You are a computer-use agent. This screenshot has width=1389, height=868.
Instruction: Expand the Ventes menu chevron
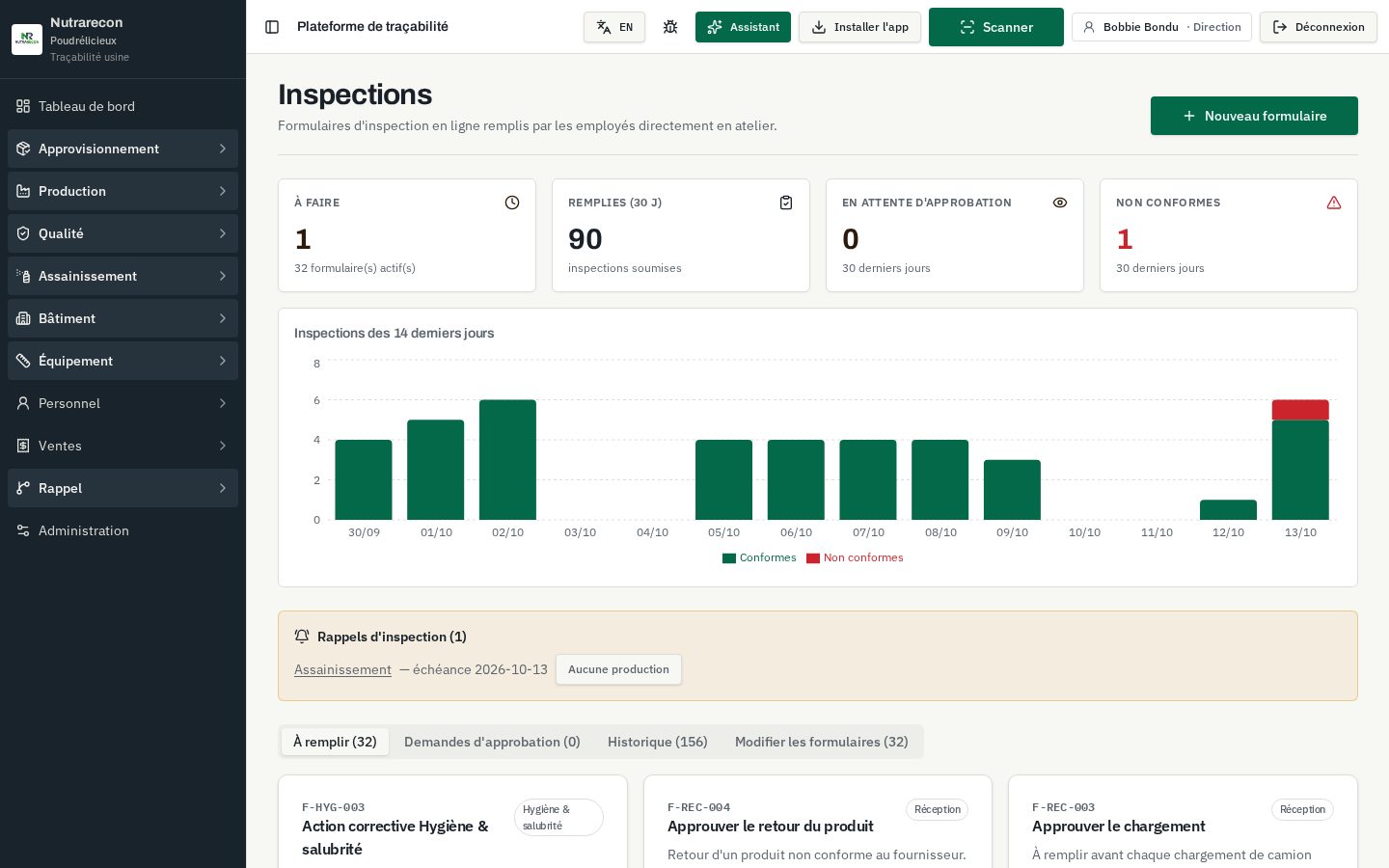222,446
